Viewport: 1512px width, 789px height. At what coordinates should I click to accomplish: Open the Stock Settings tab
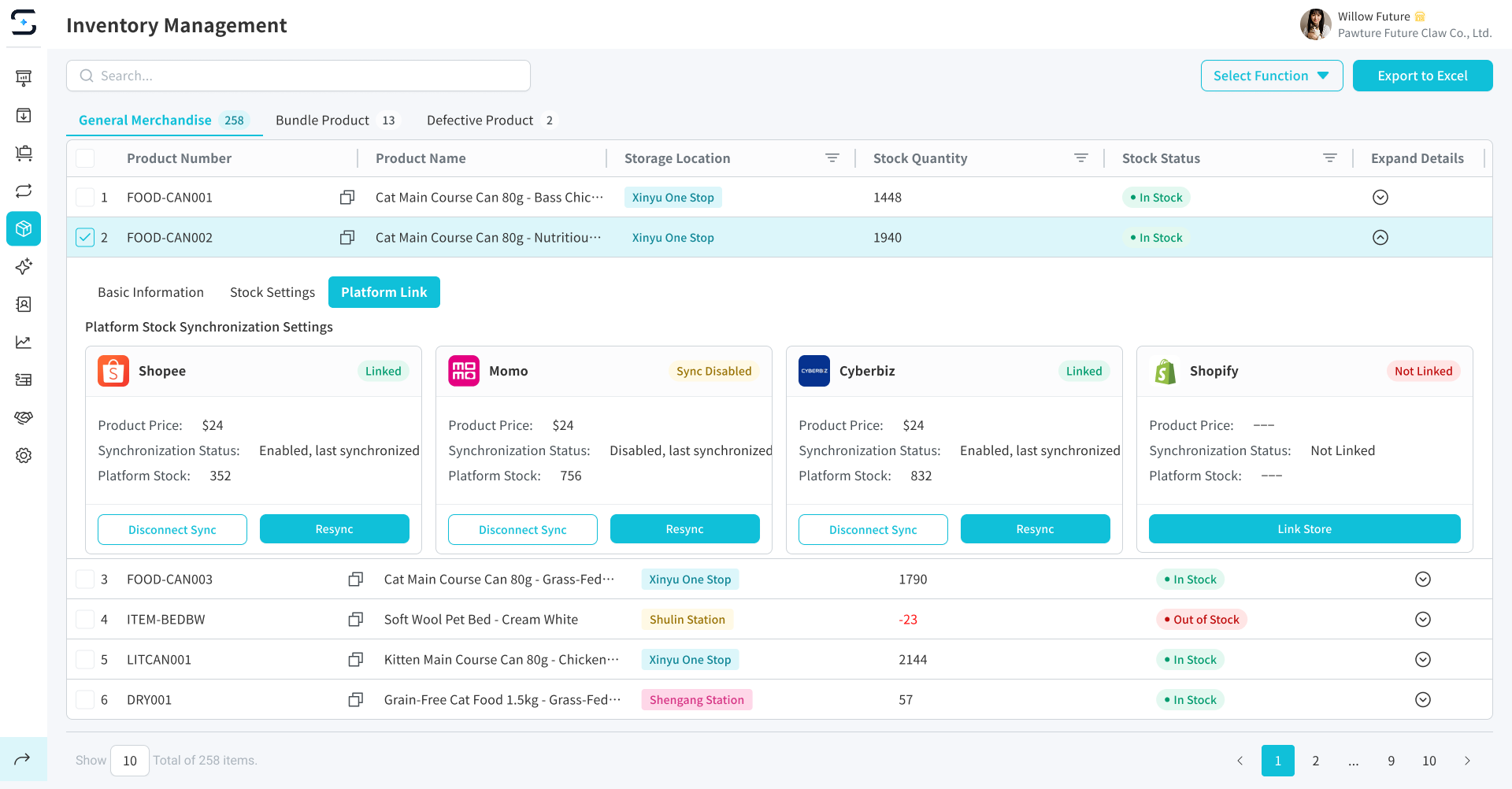(x=272, y=292)
